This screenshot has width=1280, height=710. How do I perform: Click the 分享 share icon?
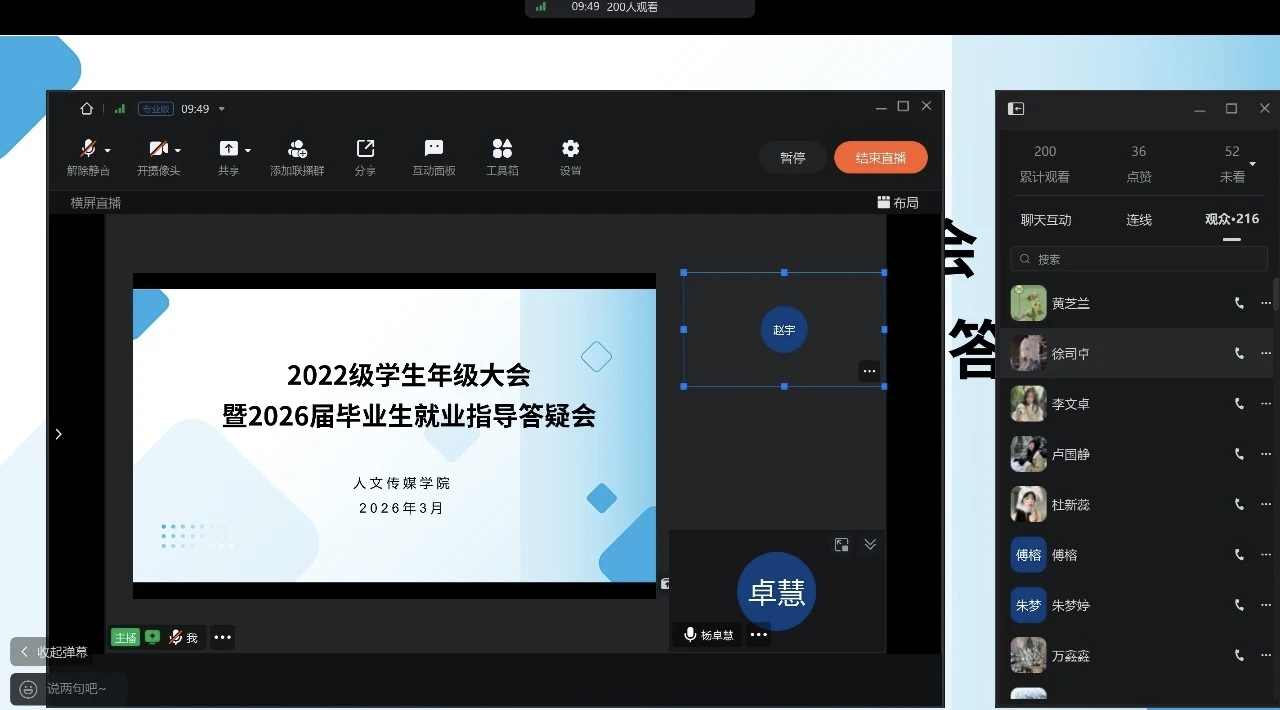365,157
